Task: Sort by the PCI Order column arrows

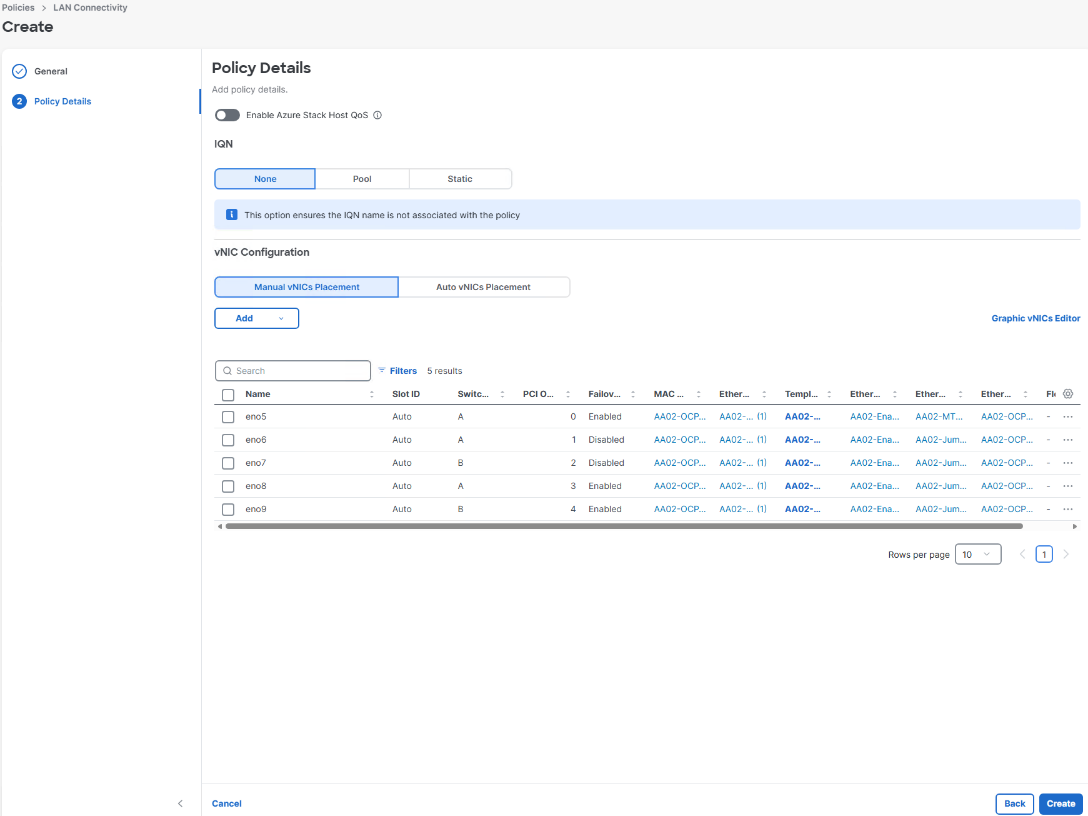Action: (x=568, y=394)
